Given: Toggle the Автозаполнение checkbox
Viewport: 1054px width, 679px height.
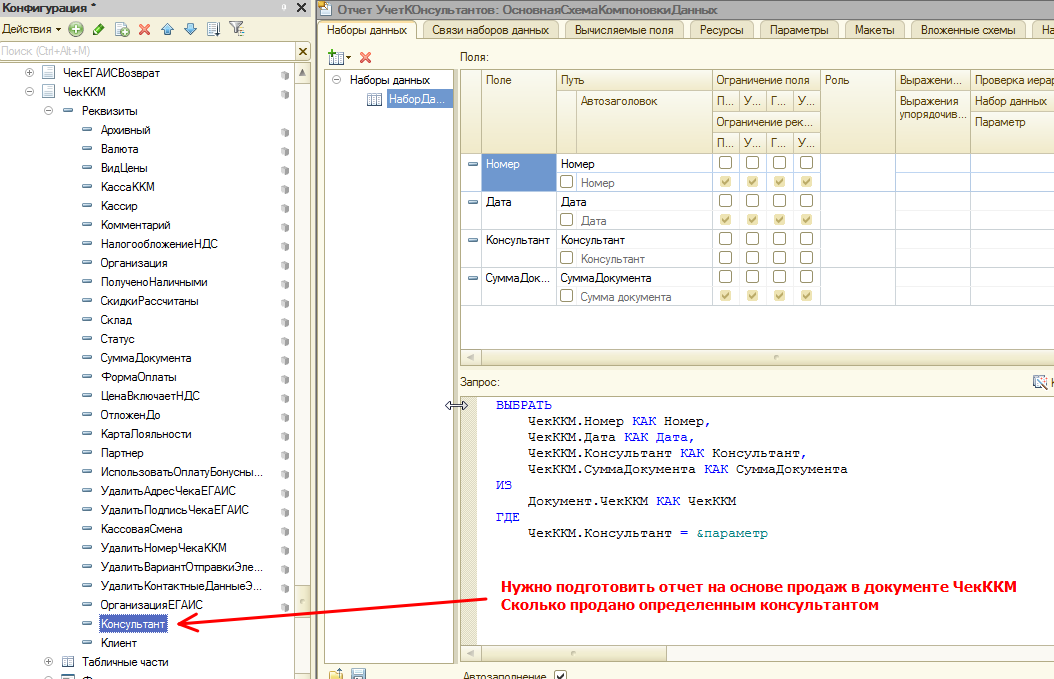Looking at the screenshot, I should [x=560, y=675].
